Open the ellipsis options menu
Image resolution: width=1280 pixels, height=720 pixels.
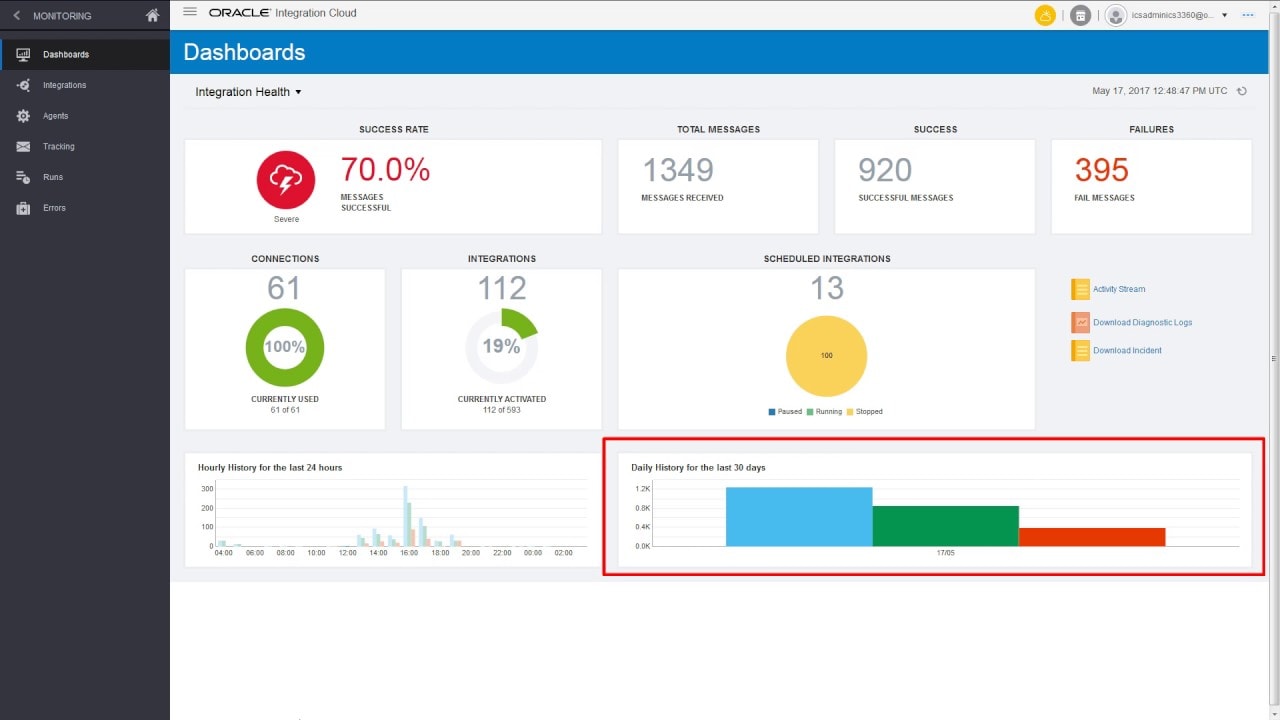coord(1247,15)
